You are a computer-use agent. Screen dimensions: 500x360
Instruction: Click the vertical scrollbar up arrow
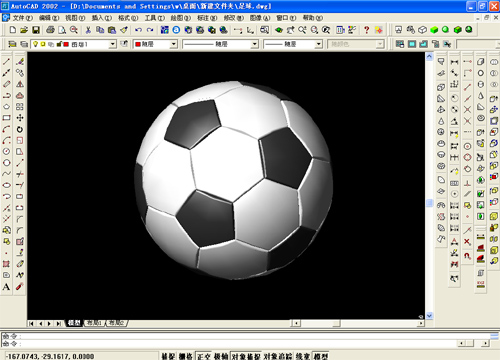coord(429,57)
